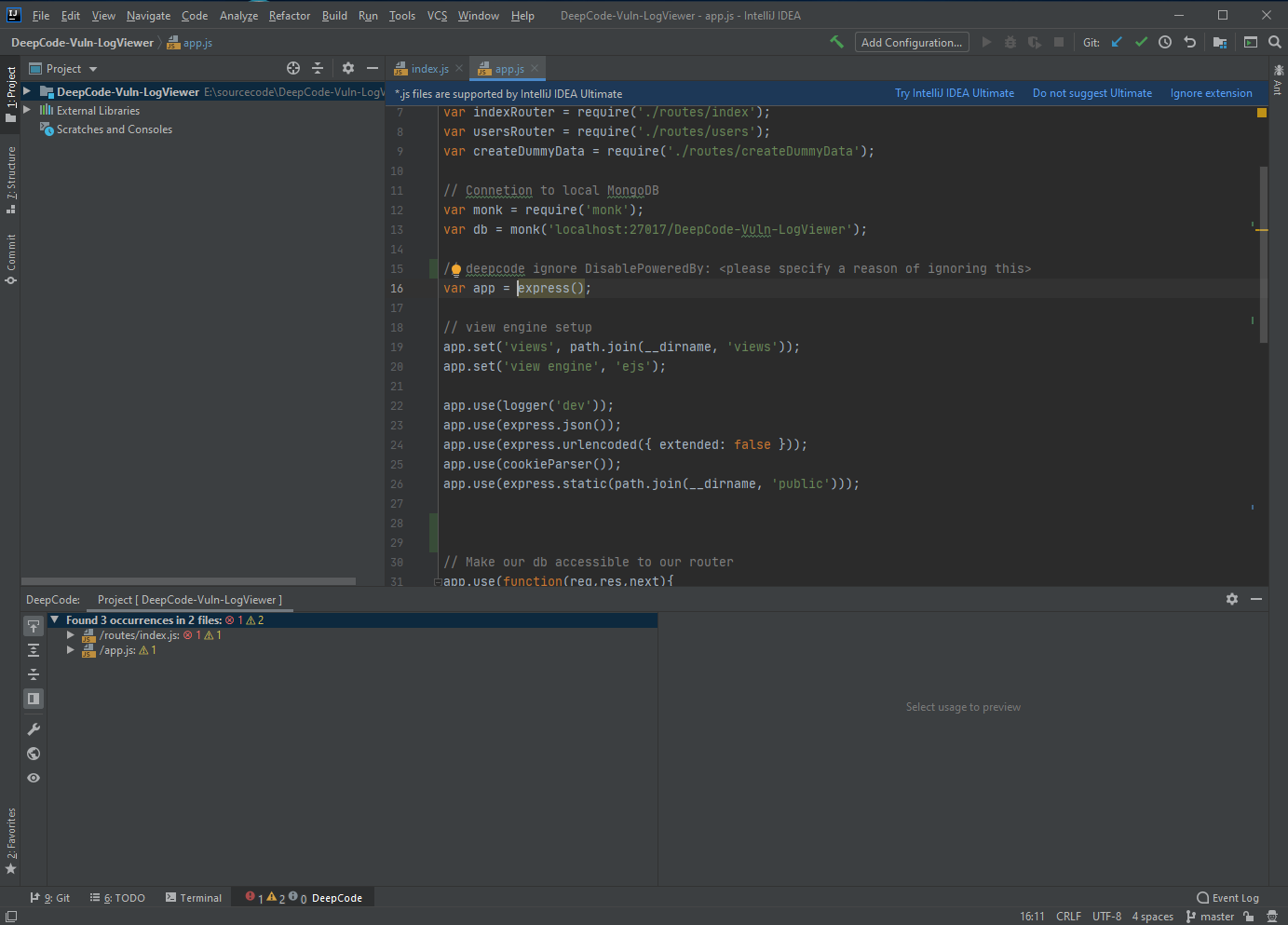This screenshot has width=1288, height=925.
Task: Open UTF-8 encoding selector
Action: [1106, 917]
